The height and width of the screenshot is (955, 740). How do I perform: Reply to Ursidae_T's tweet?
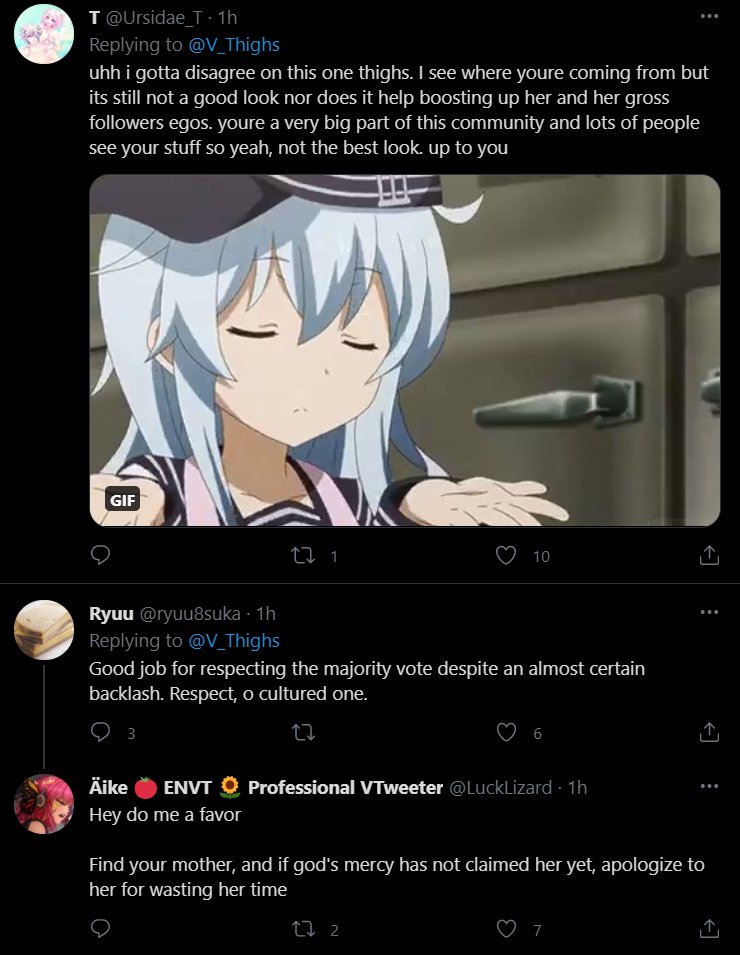tap(100, 555)
